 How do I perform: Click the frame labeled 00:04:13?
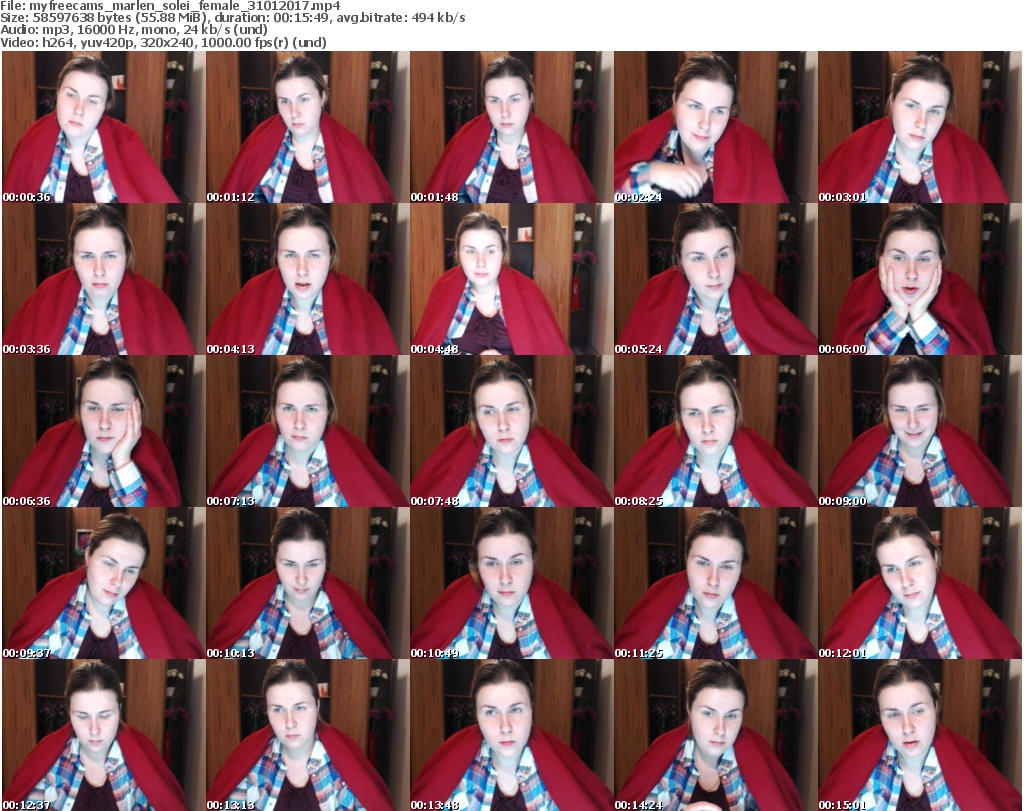point(307,280)
